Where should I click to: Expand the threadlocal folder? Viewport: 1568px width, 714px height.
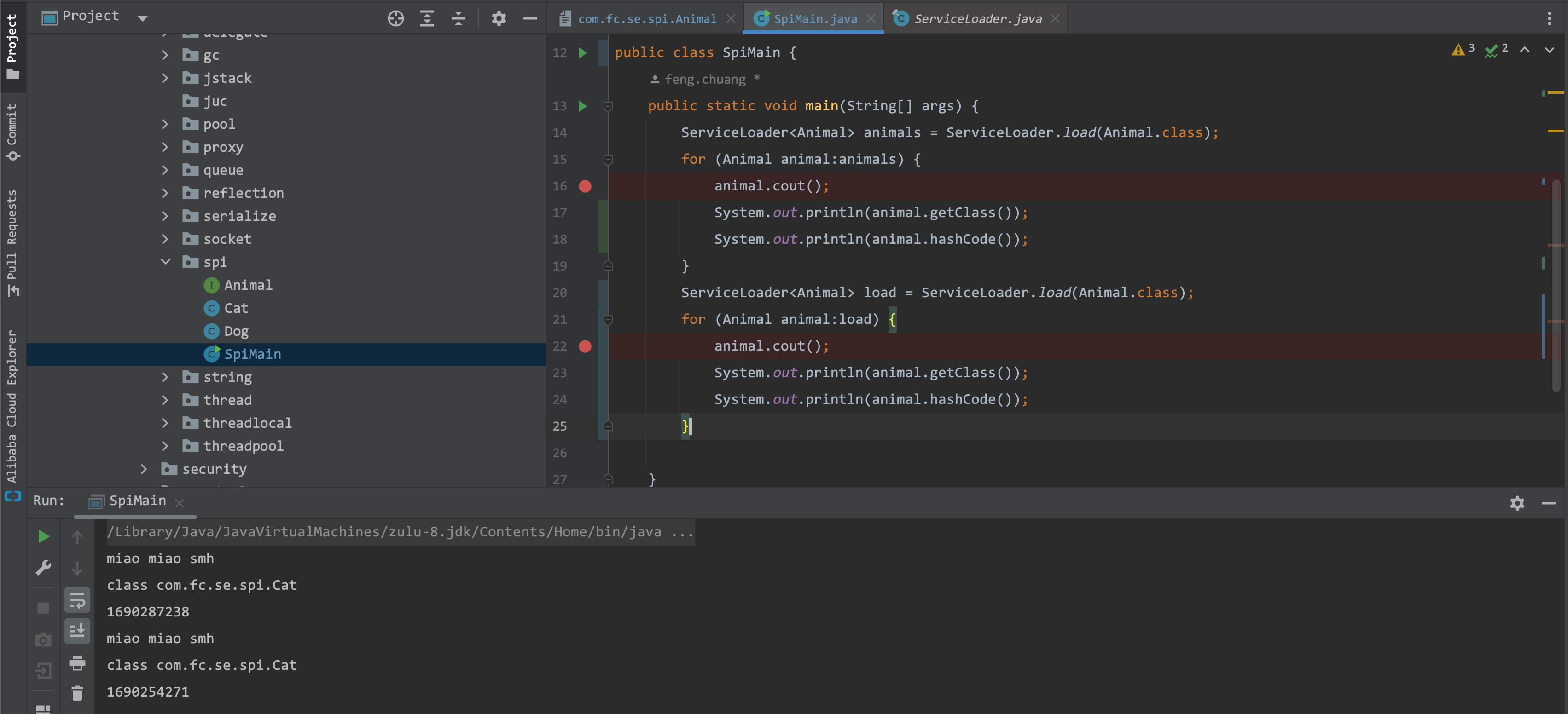point(165,423)
